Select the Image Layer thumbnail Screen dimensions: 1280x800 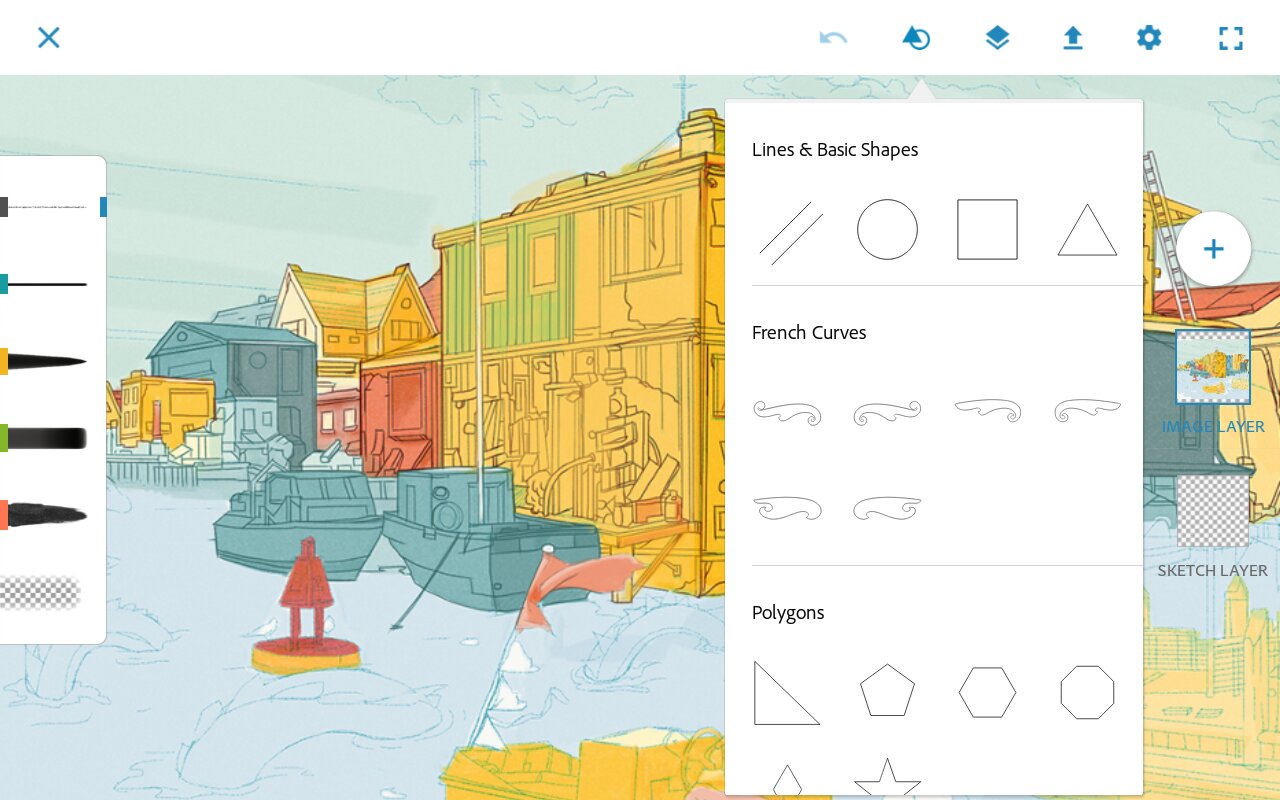1213,367
